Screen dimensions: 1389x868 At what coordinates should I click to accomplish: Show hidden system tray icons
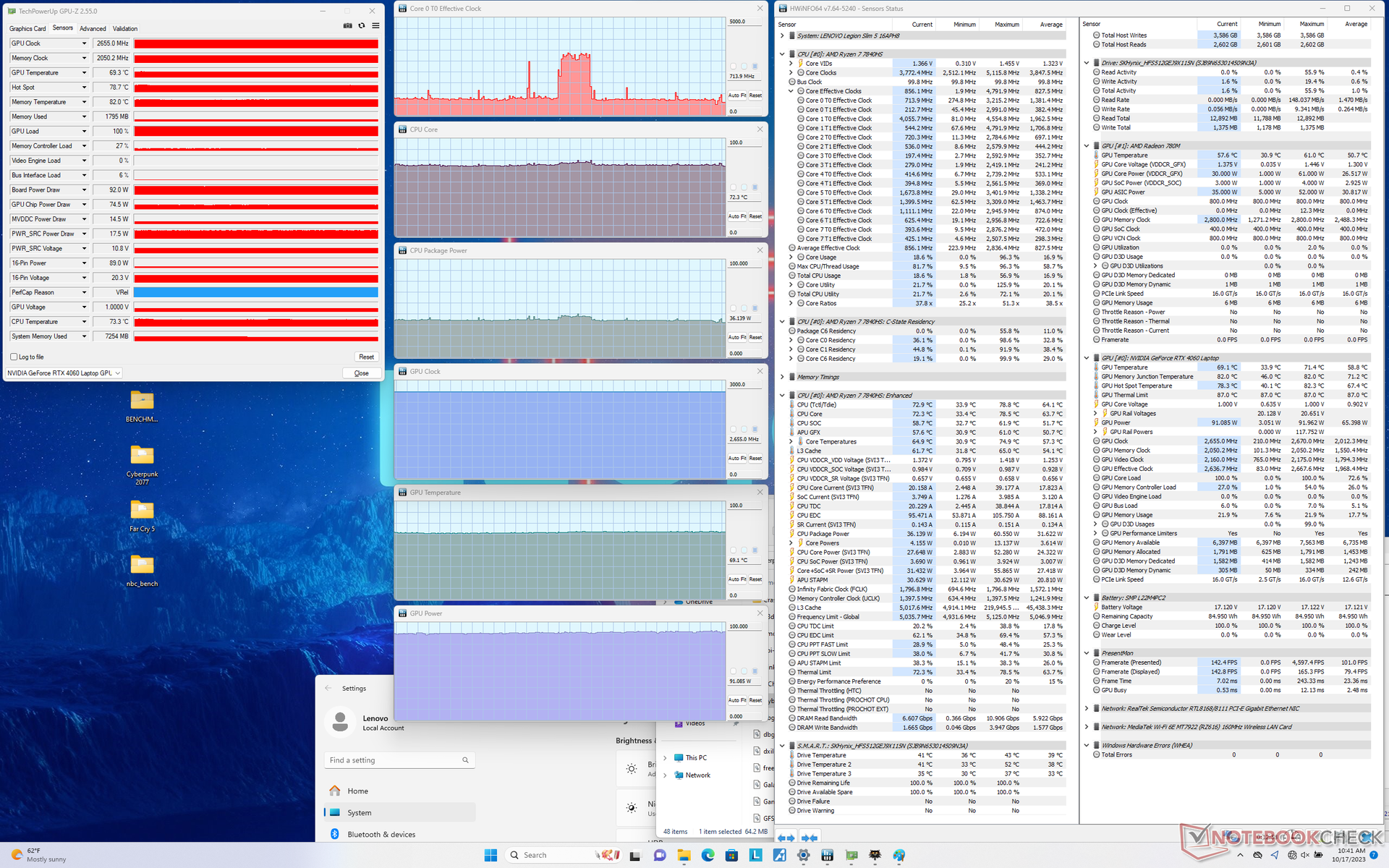(1240, 855)
